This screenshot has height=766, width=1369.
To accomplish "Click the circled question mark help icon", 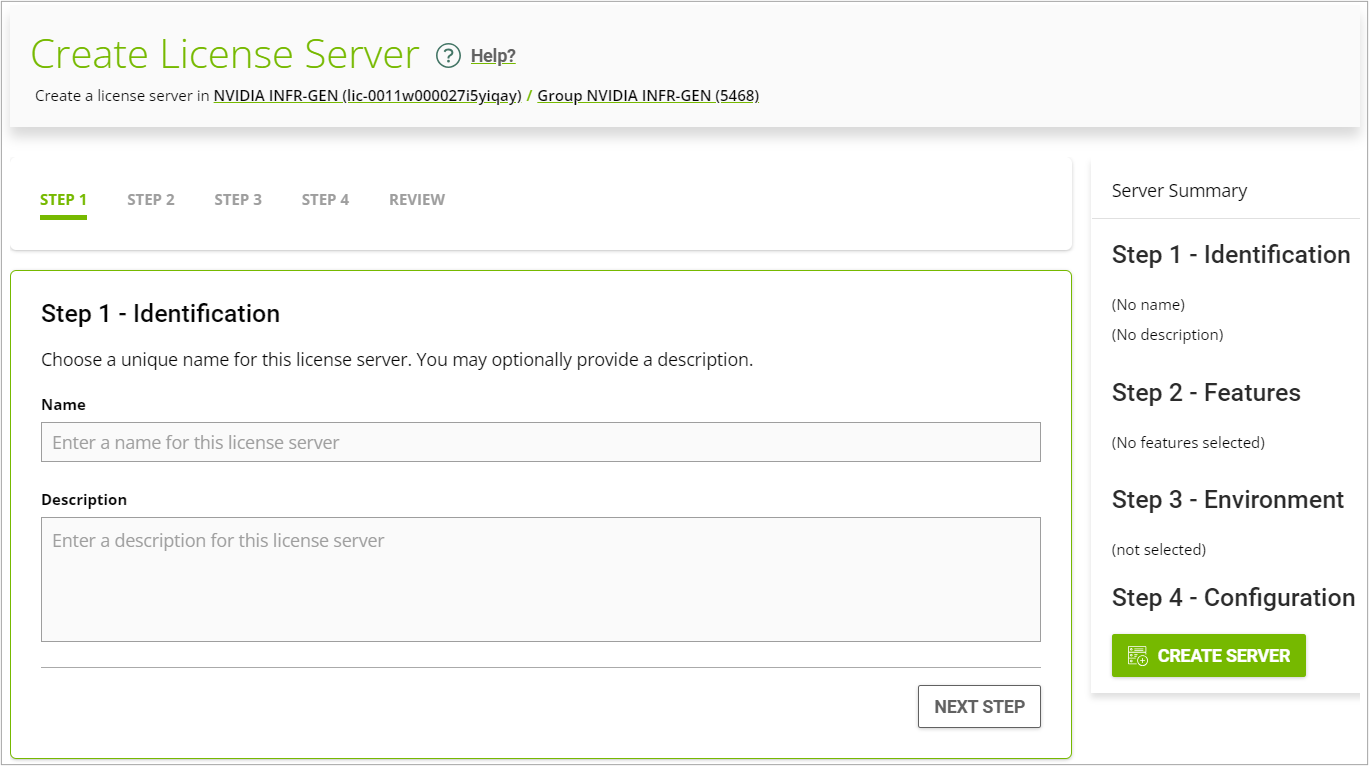I will 448,56.
